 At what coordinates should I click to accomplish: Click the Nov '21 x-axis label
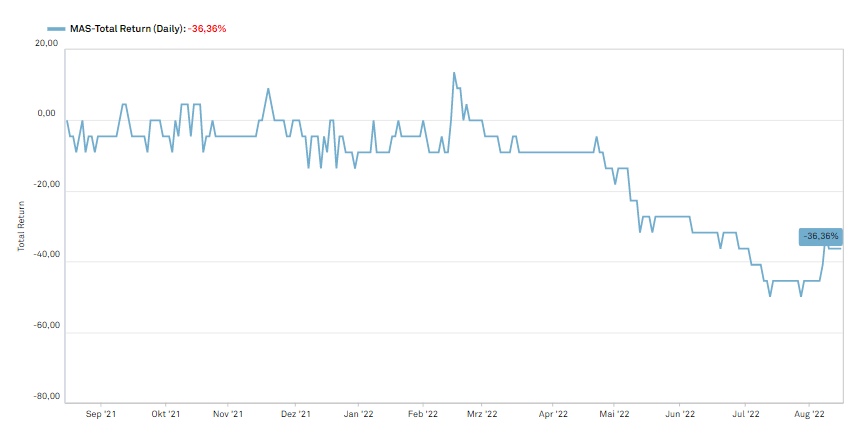point(228,414)
